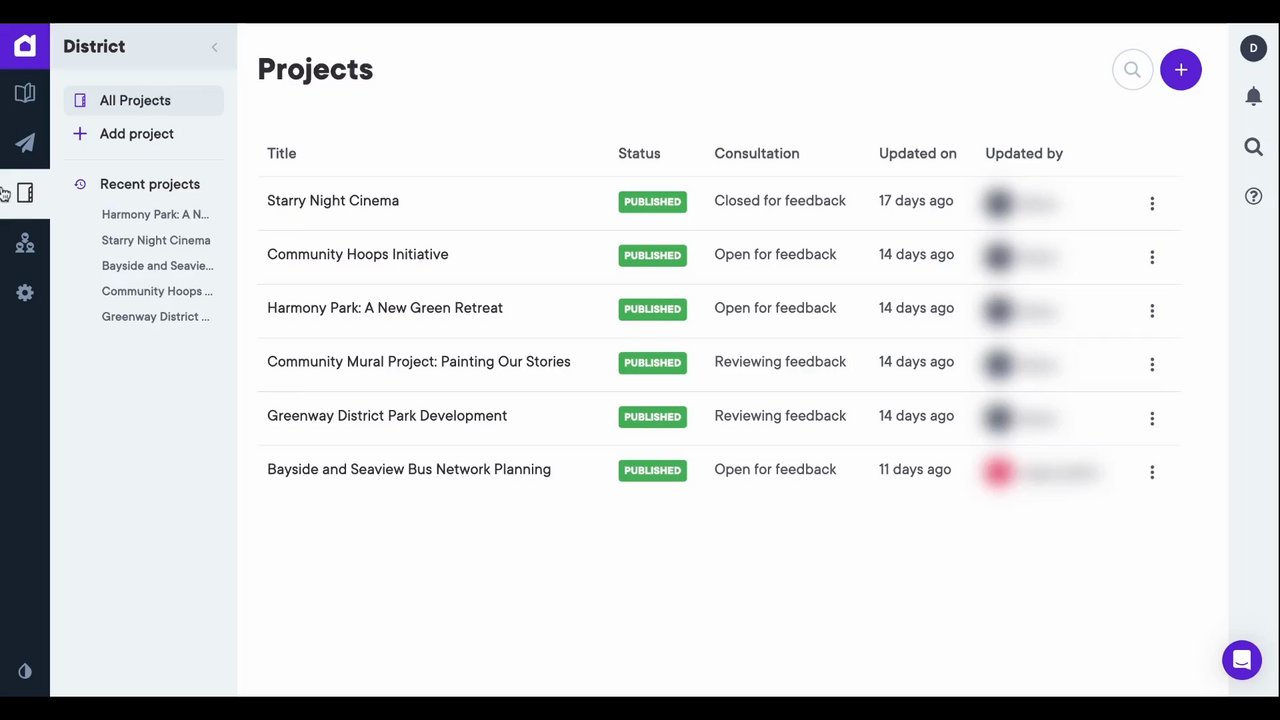The height and width of the screenshot is (720, 1280).
Task: Toggle the contrast theme icon at bottom left
Action: point(25,672)
